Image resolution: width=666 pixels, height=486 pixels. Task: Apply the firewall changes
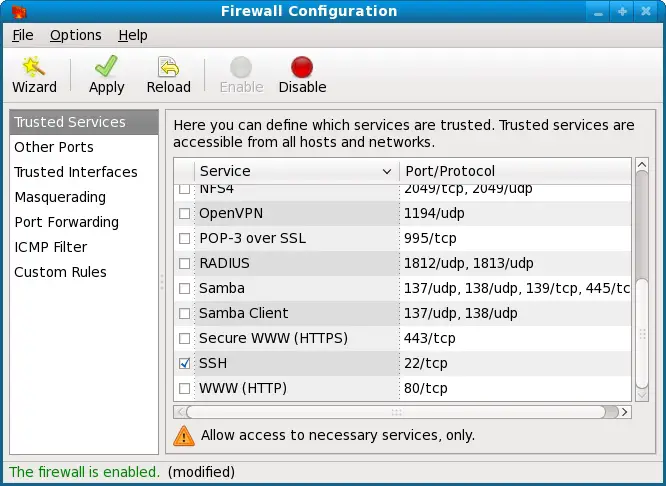[x=106, y=74]
